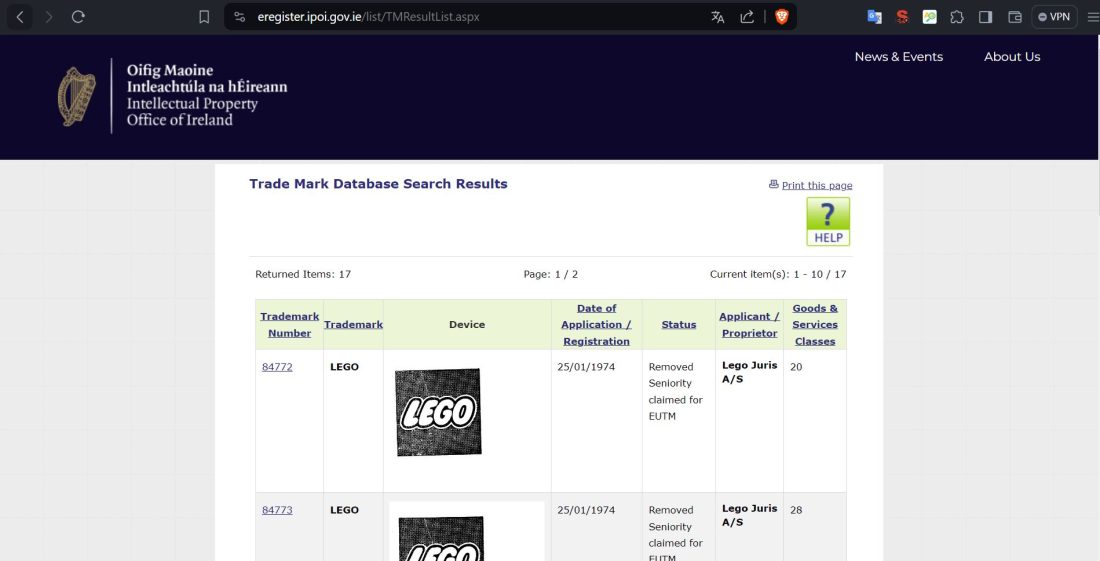Open Brave Shields lion icon
1100x561 pixels.
[x=782, y=17]
